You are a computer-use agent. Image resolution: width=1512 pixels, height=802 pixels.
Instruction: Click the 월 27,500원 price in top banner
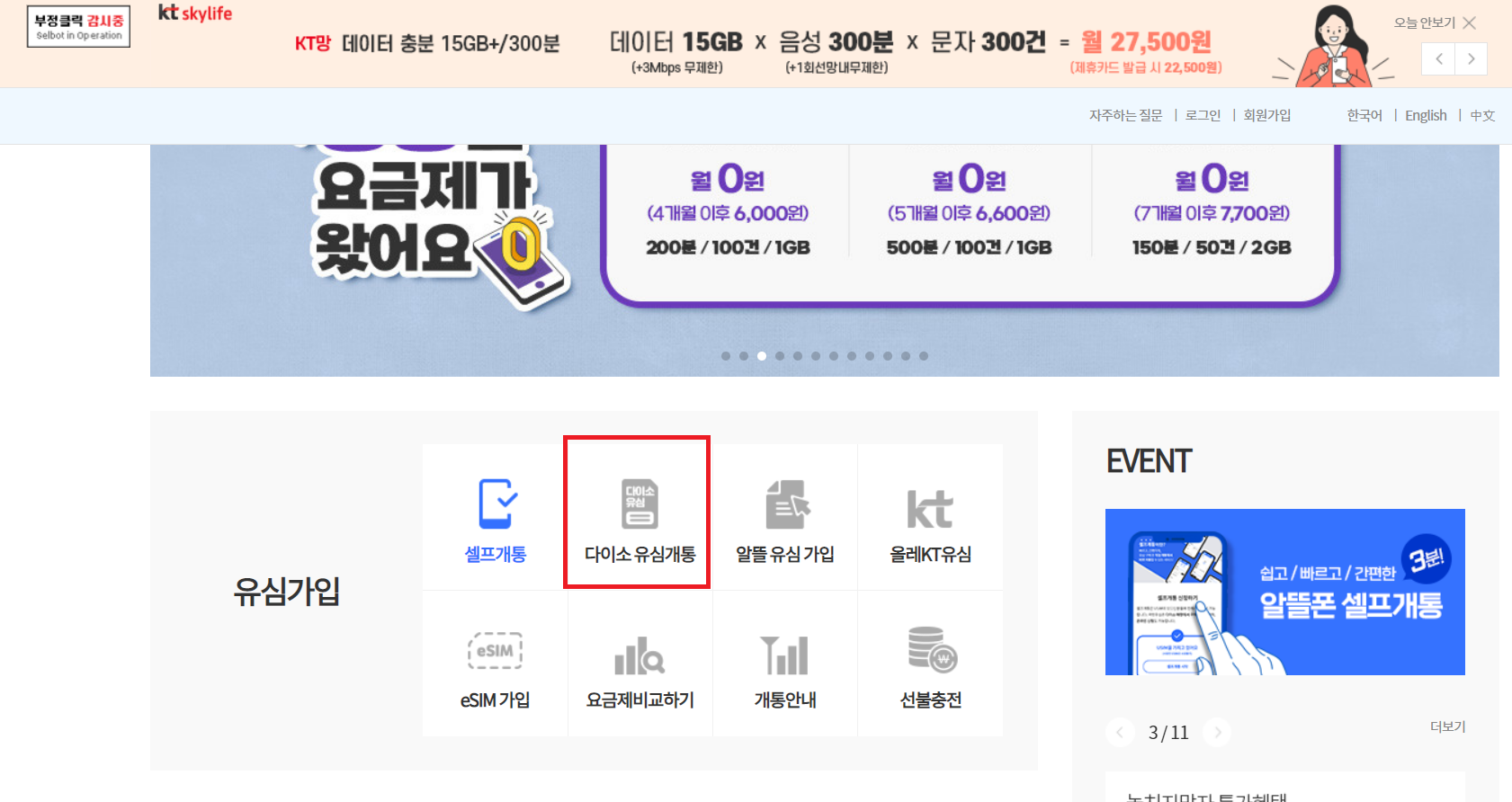tap(1146, 41)
